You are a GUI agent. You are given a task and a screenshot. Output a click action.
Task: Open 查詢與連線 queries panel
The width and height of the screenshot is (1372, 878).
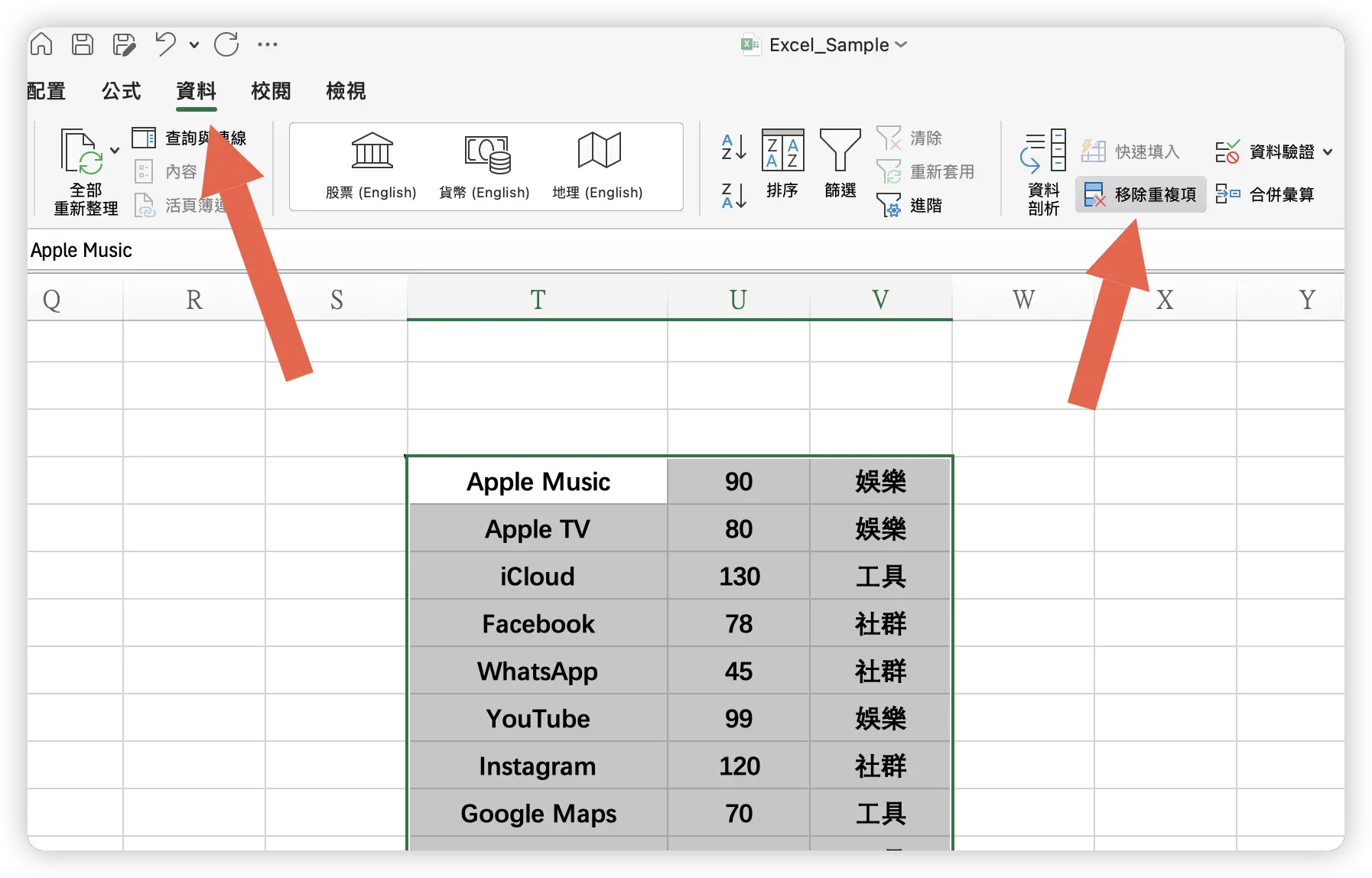pyautogui.click(x=189, y=138)
